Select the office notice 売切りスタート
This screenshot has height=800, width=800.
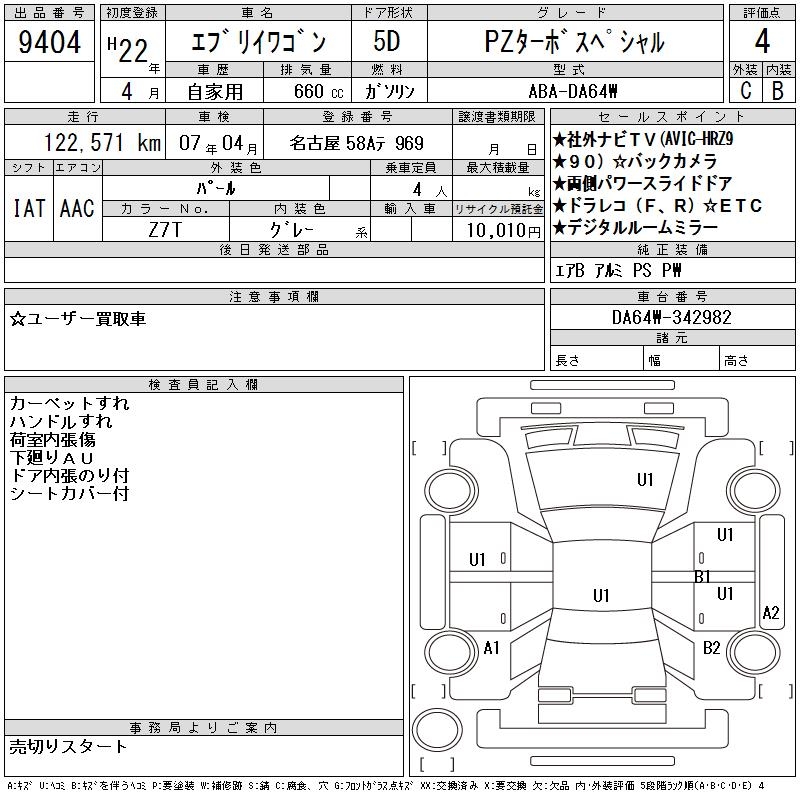point(68,747)
